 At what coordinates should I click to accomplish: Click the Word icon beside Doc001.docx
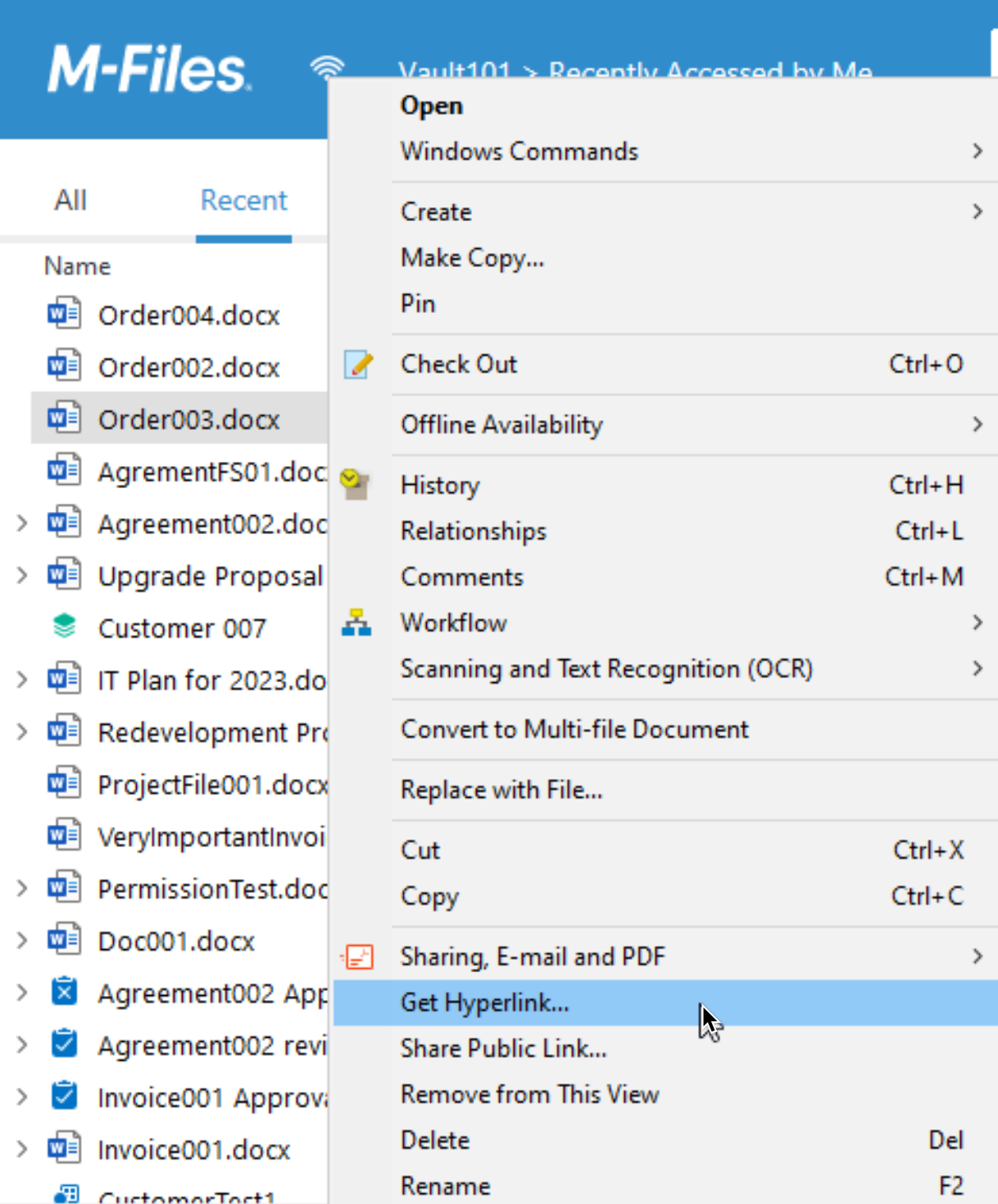point(64,940)
